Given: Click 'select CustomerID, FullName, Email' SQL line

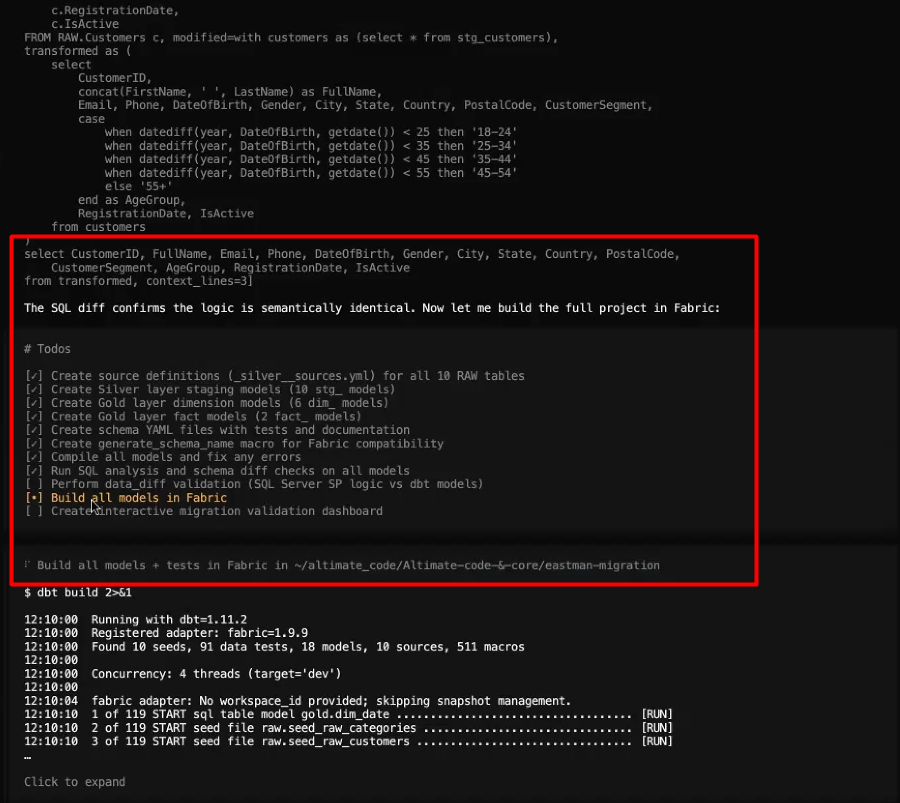Looking at the screenshot, I should 352,254.
